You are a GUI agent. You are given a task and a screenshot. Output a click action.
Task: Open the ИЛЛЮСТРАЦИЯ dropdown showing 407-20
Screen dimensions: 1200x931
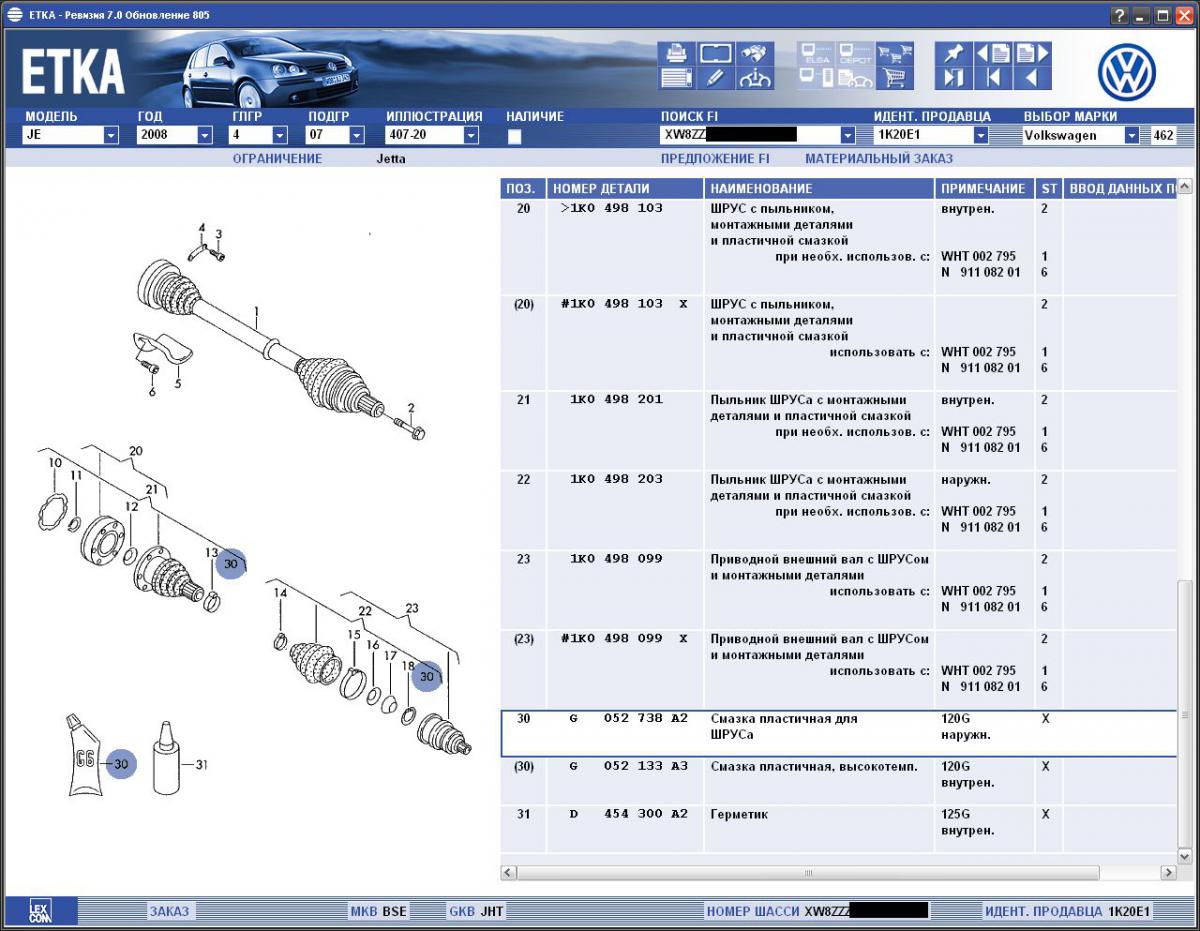pyautogui.click(x=471, y=135)
